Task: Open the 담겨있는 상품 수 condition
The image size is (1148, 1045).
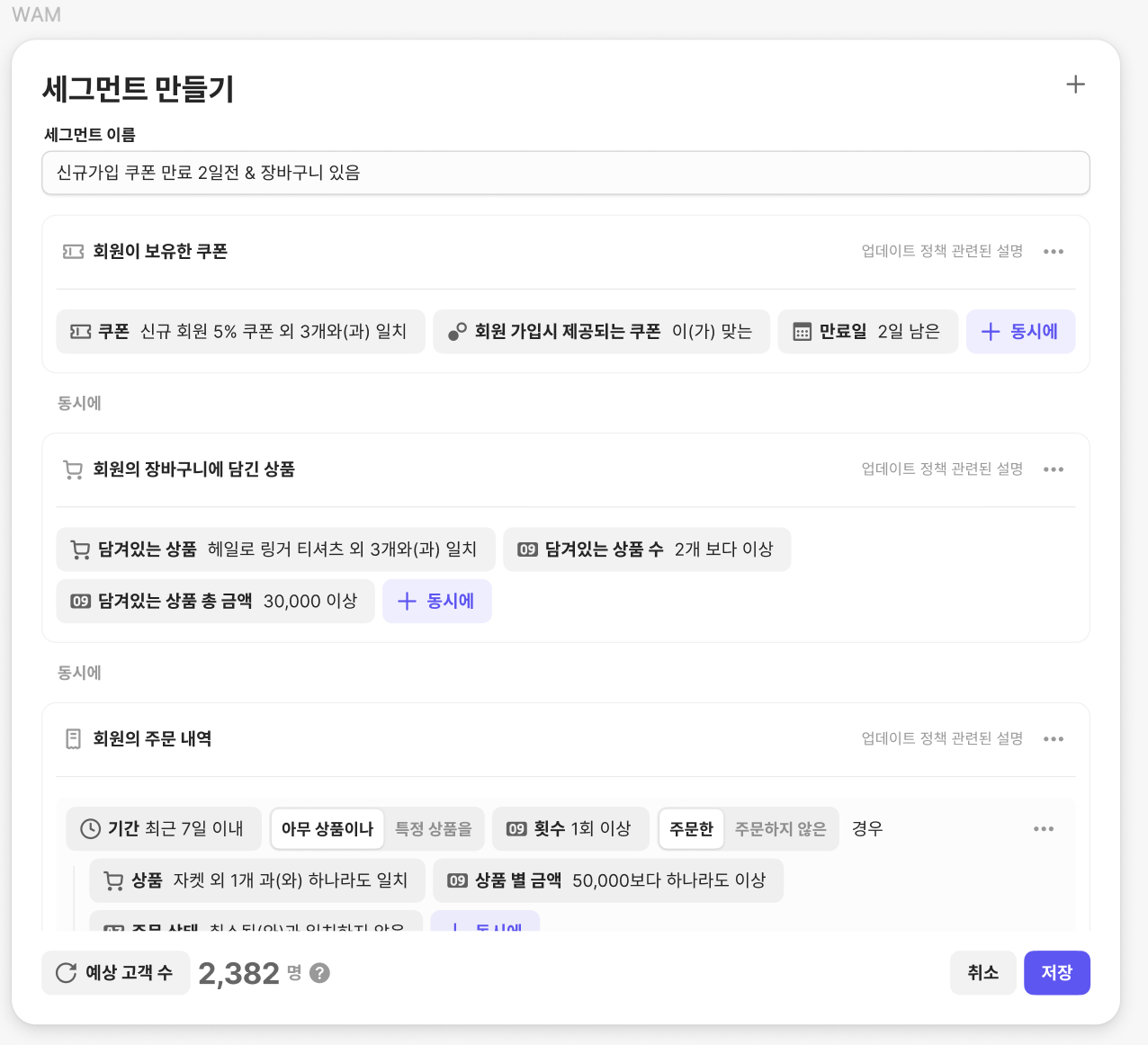Action: tap(647, 549)
